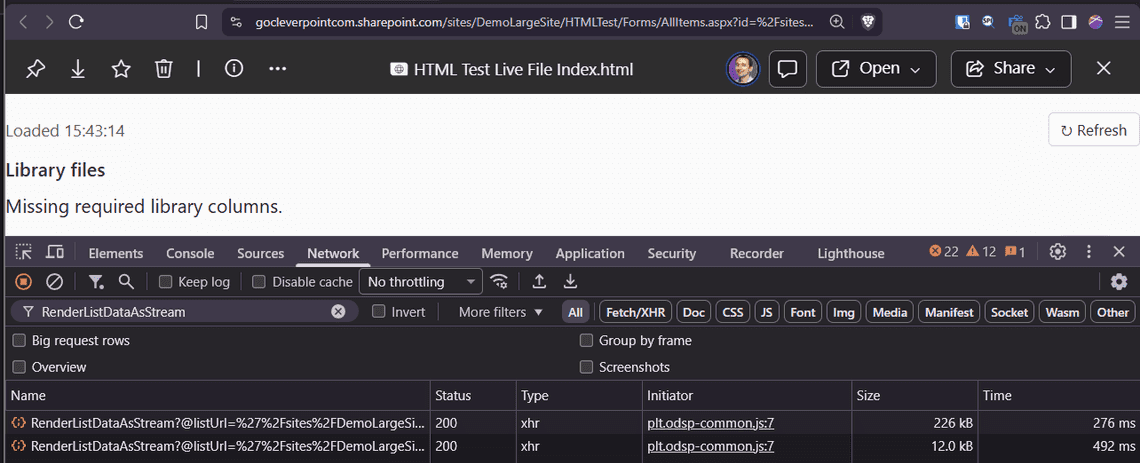Screen dimensions: 1140x463
Task: Switch to the Application tab
Action: point(590,254)
